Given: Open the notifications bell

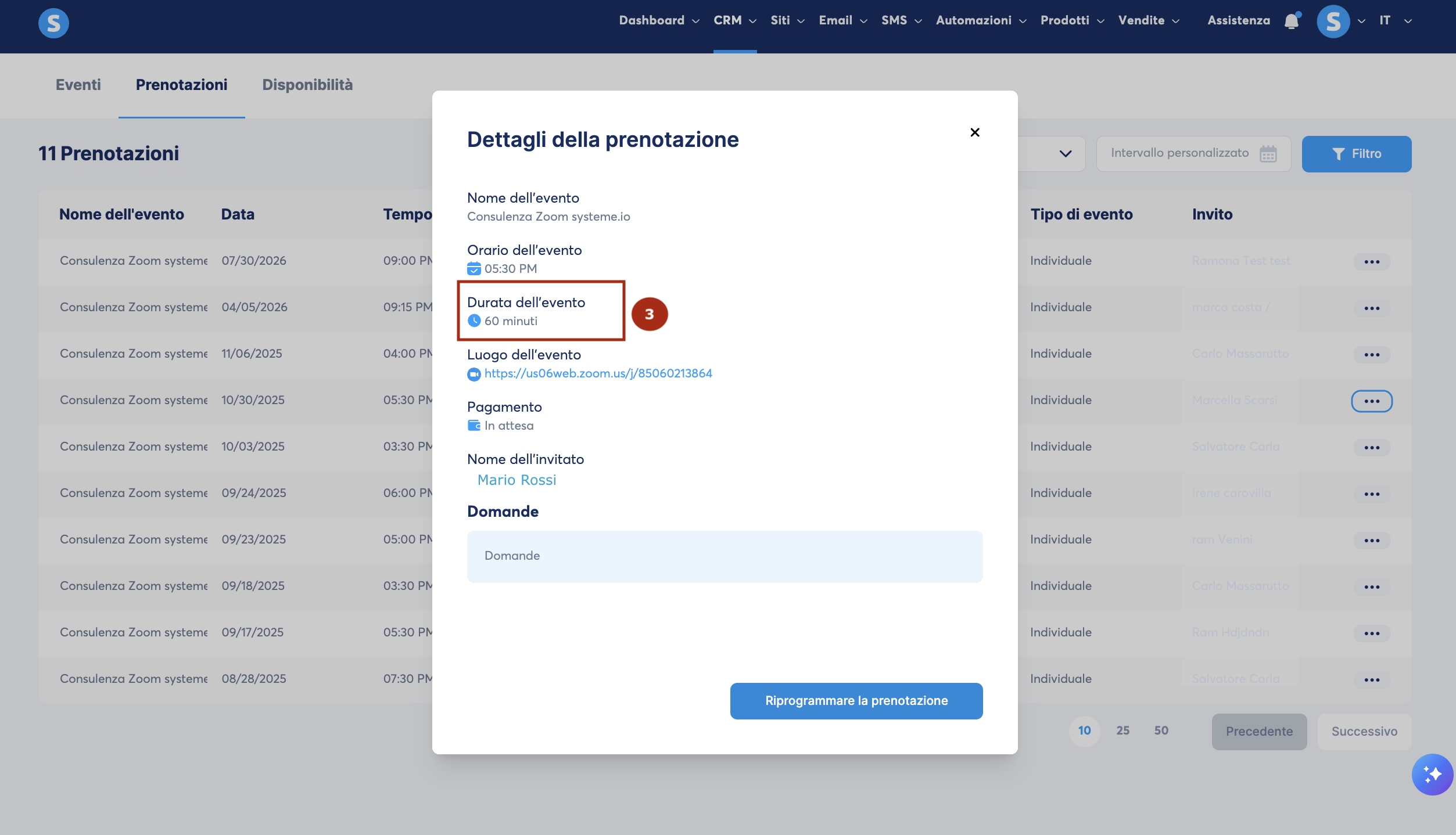Looking at the screenshot, I should 1292,21.
